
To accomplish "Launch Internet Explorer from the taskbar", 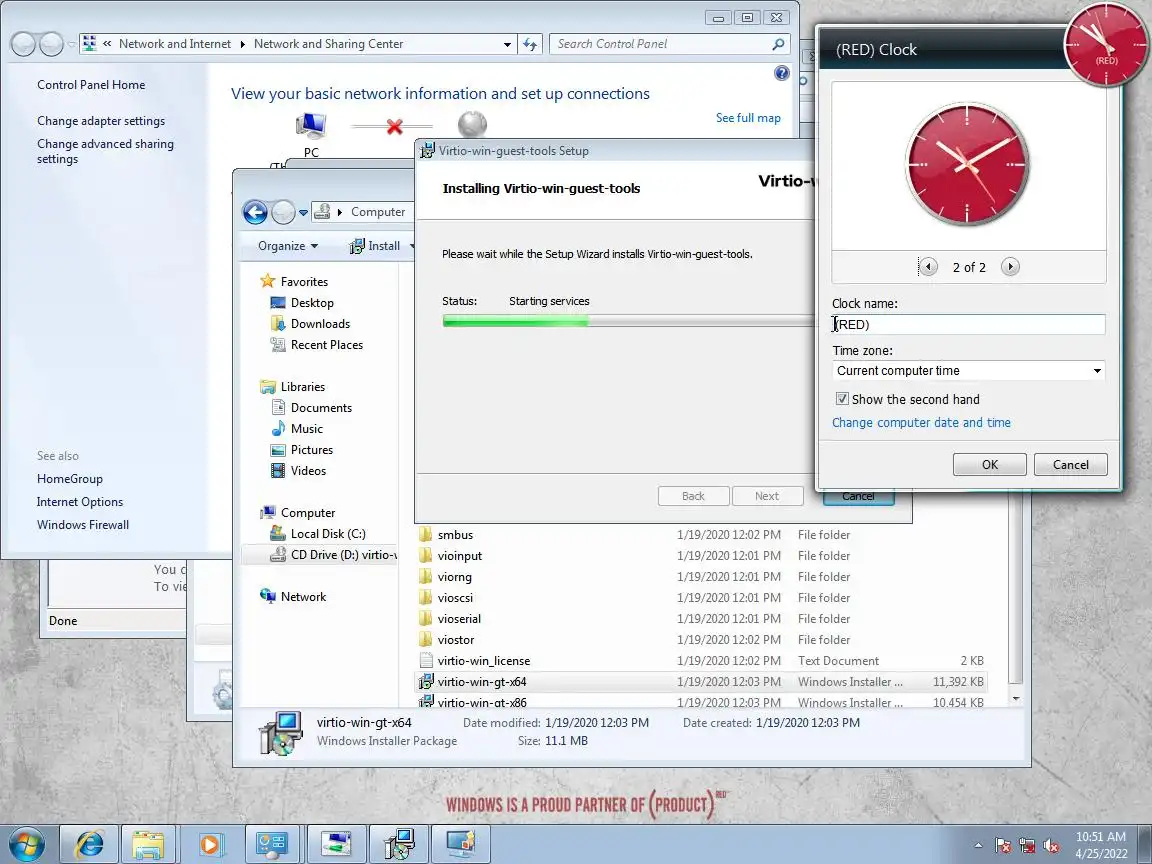I will tap(88, 844).
